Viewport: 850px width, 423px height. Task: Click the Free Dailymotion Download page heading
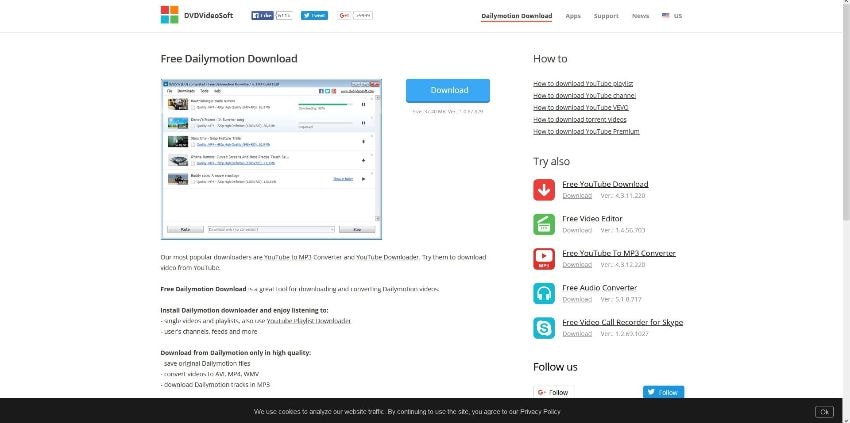229,59
